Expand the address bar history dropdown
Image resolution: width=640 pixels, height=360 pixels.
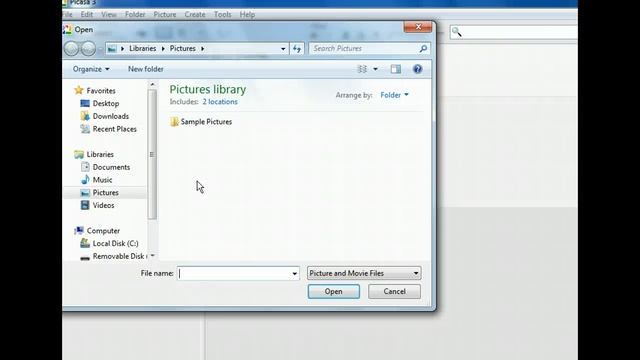pos(283,49)
